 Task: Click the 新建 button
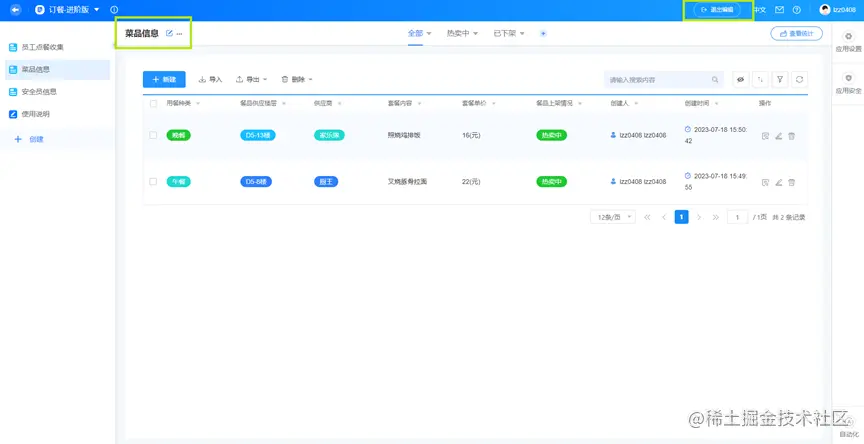tap(164, 79)
